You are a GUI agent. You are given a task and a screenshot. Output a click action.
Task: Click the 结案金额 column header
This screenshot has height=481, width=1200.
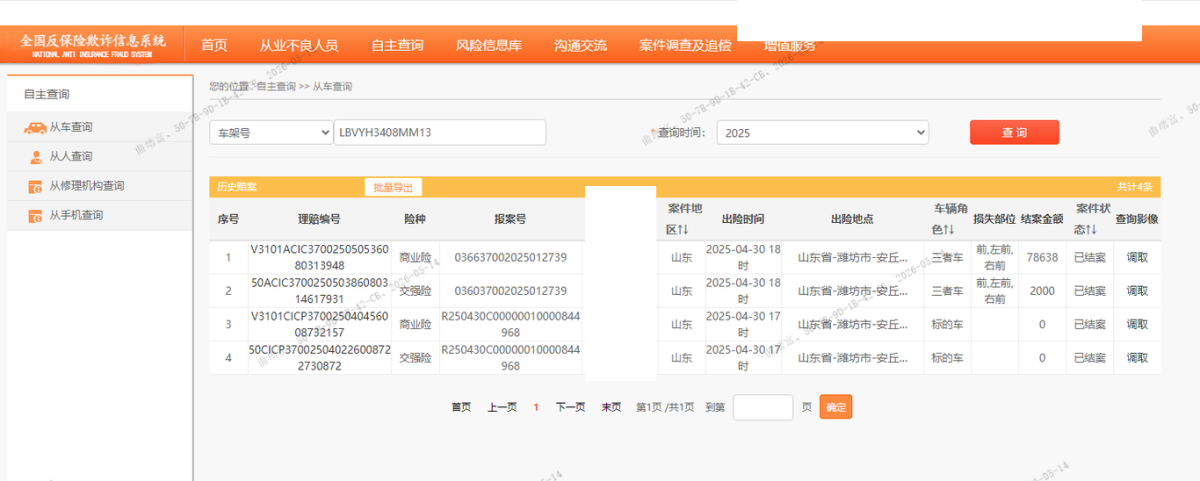1041,219
